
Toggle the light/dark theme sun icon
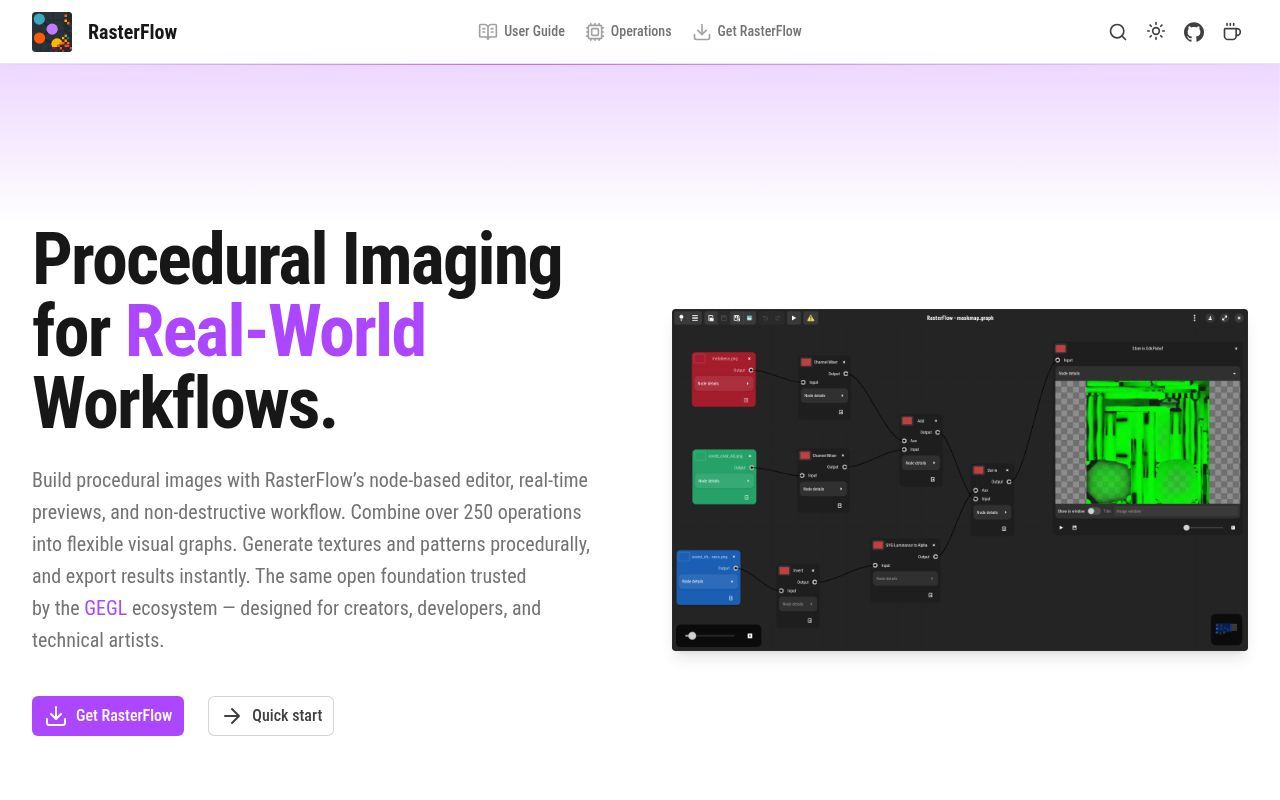point(1156,32)
